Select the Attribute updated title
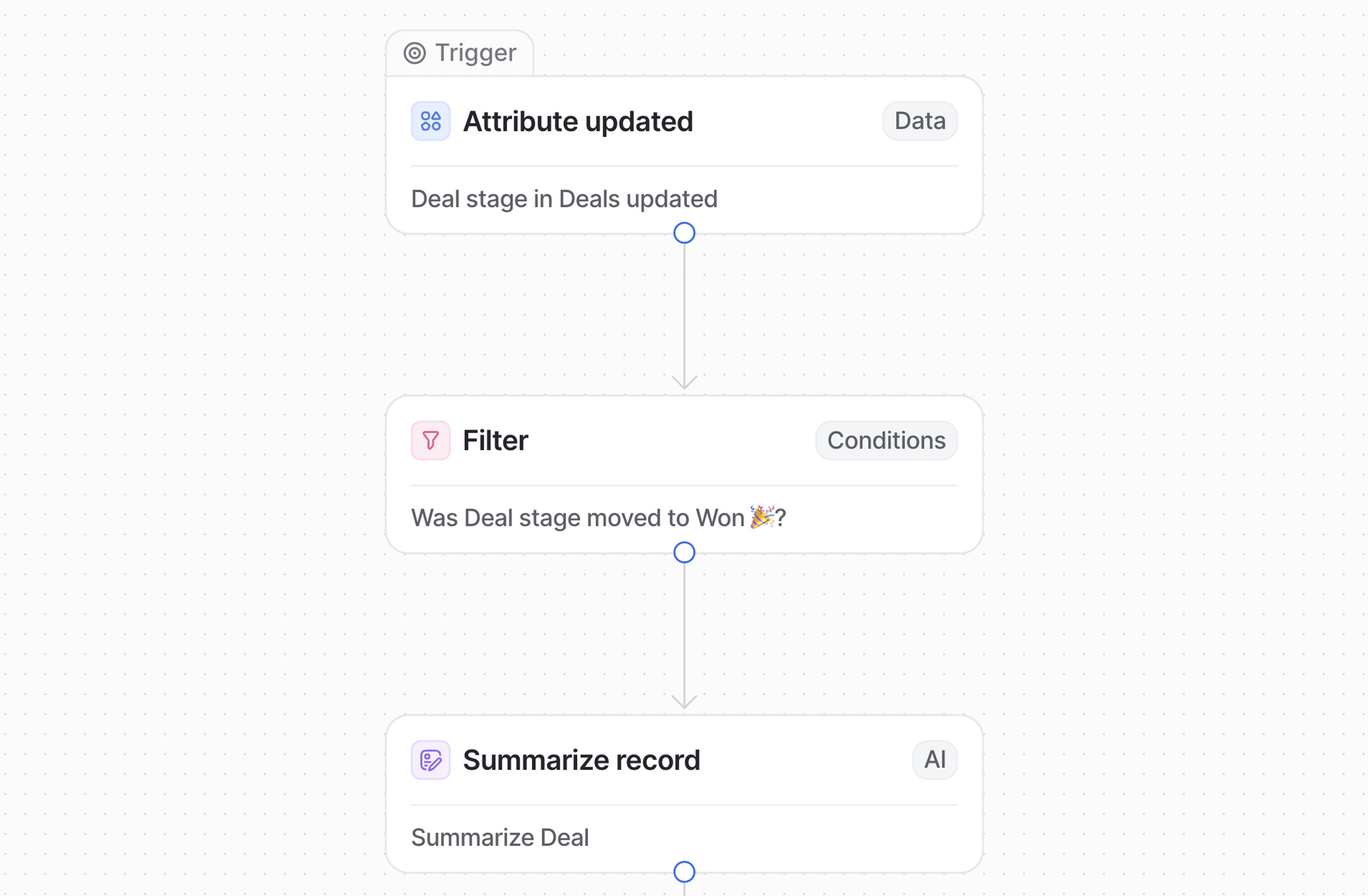Screen dimensions: 1368x896 tap(578, 121)
